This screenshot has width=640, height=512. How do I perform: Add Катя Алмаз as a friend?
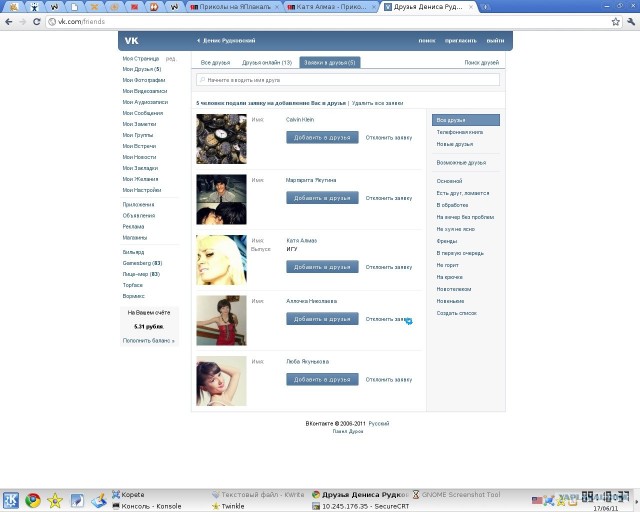pos(322,267)
